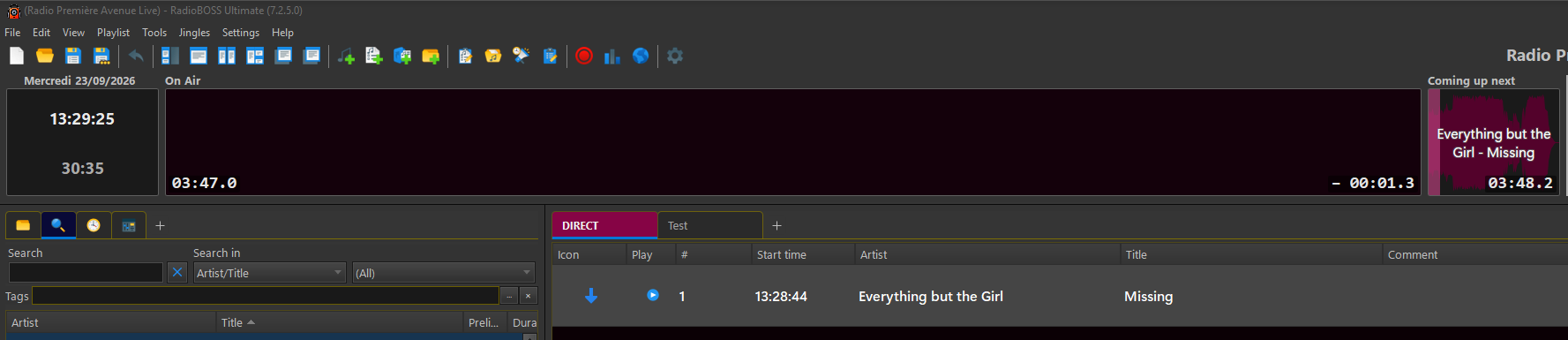1568x340 pixels.
Task: Click the playlist Start time column header
Action: [802, 254]
